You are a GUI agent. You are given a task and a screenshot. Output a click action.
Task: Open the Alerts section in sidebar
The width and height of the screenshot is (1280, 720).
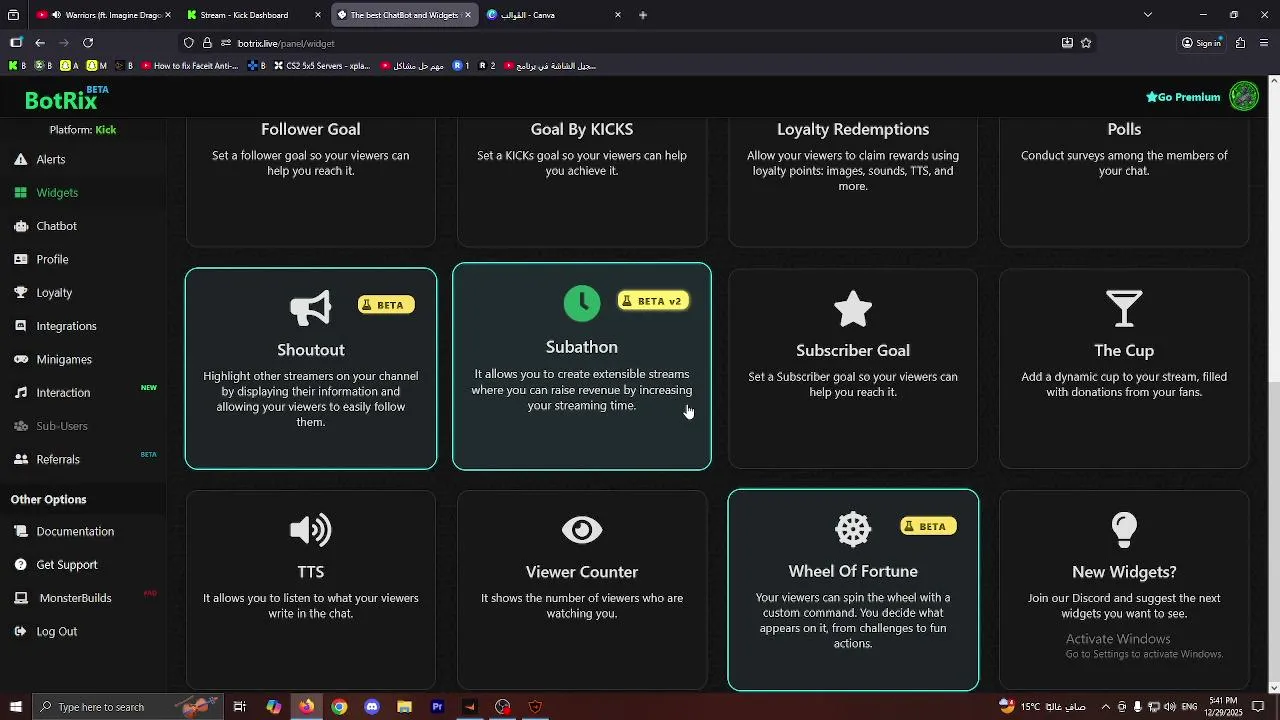[51, 159]
